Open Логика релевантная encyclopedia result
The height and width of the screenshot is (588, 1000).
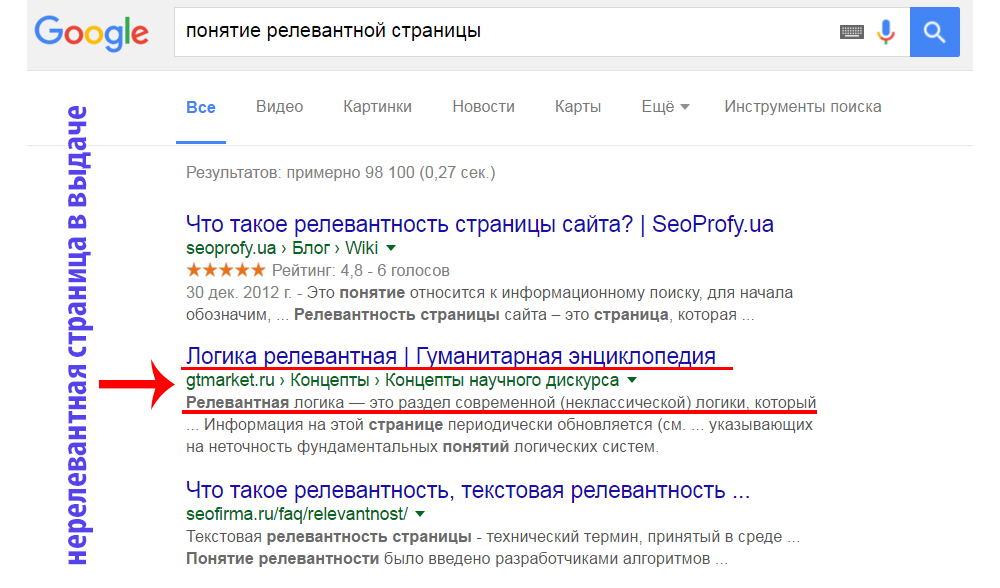point(451,356)
